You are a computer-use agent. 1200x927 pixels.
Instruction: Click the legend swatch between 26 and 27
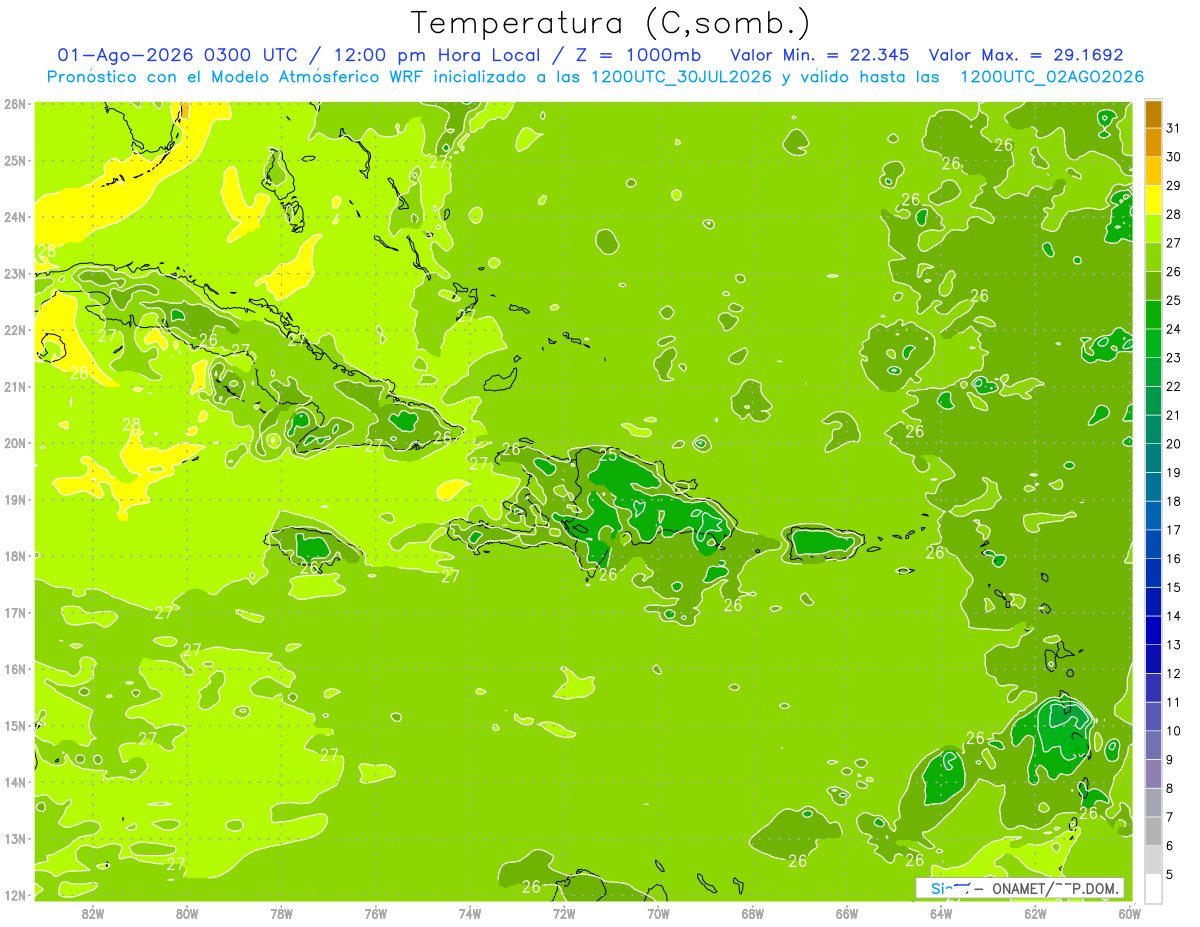[1154, 257]
